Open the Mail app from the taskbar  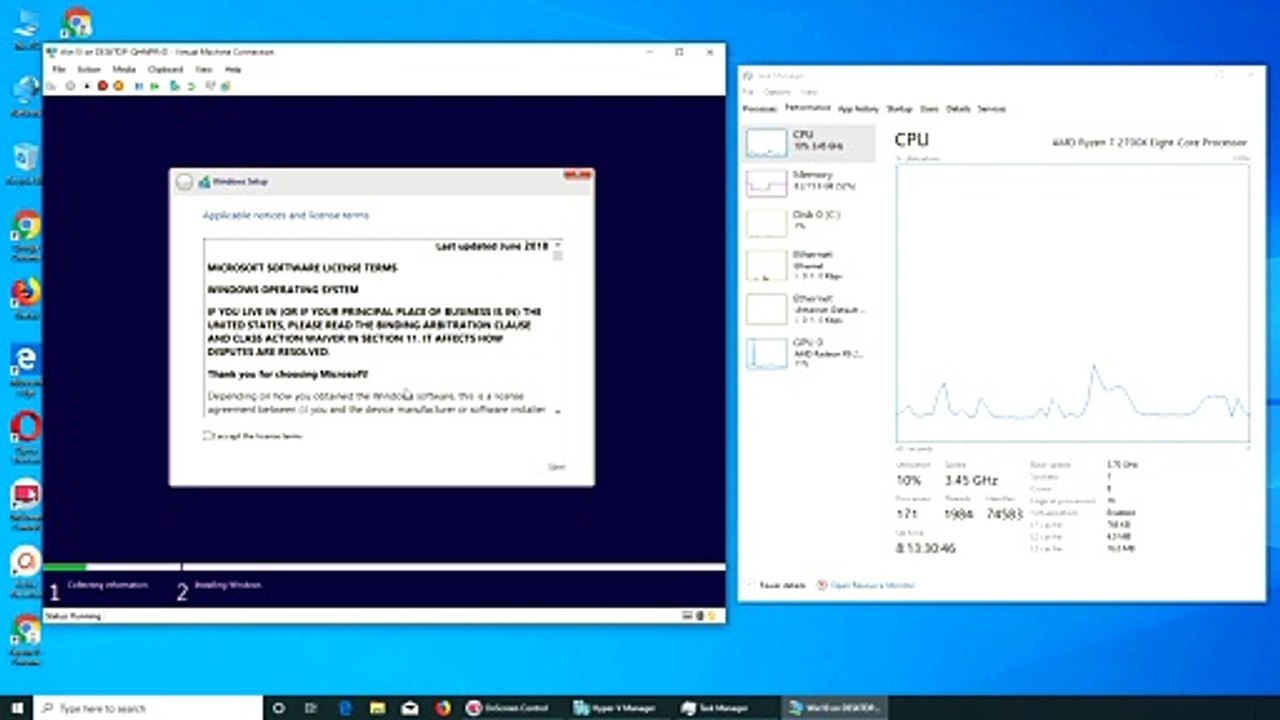click(410, 707)
